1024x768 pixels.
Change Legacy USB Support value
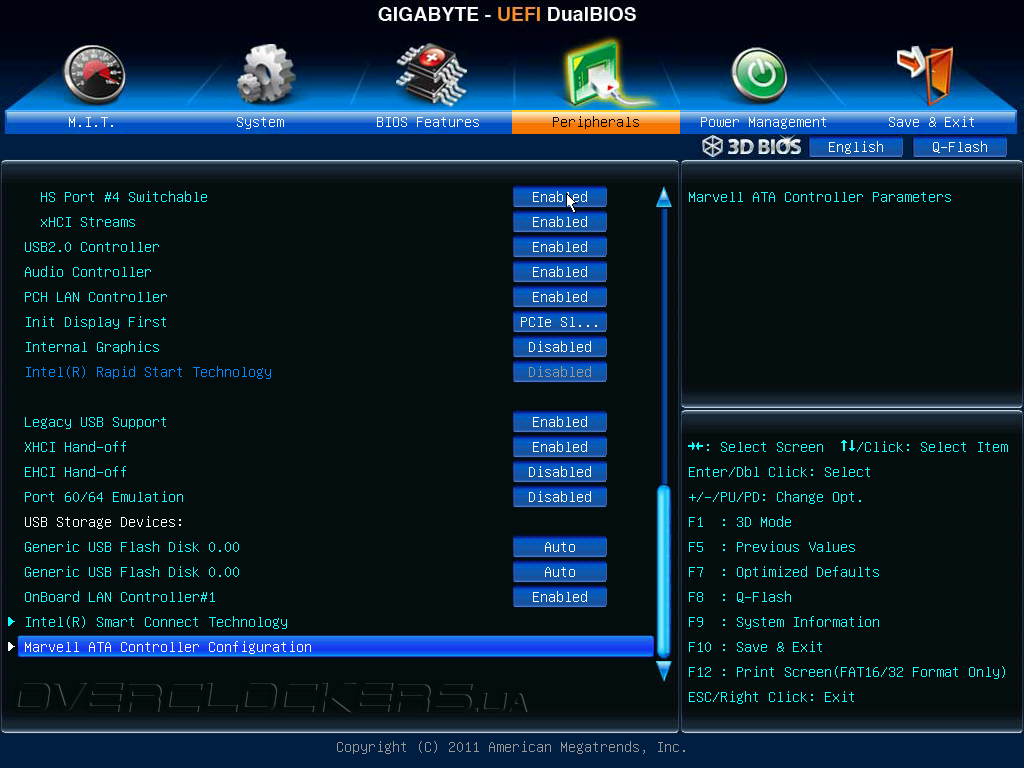pos(560,422)
